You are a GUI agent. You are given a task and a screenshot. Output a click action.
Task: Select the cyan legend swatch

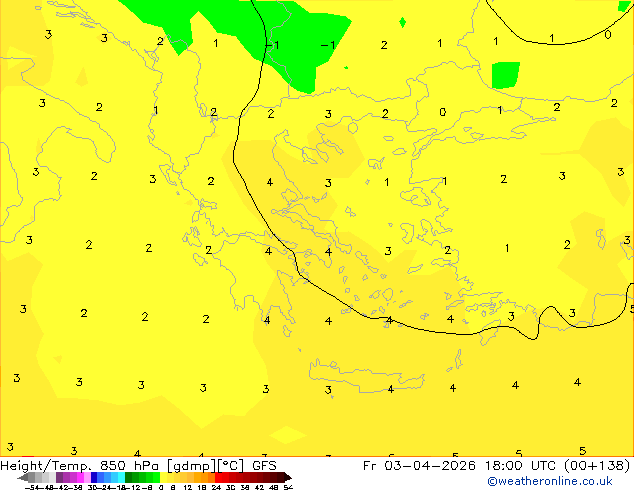pos(122,477)
